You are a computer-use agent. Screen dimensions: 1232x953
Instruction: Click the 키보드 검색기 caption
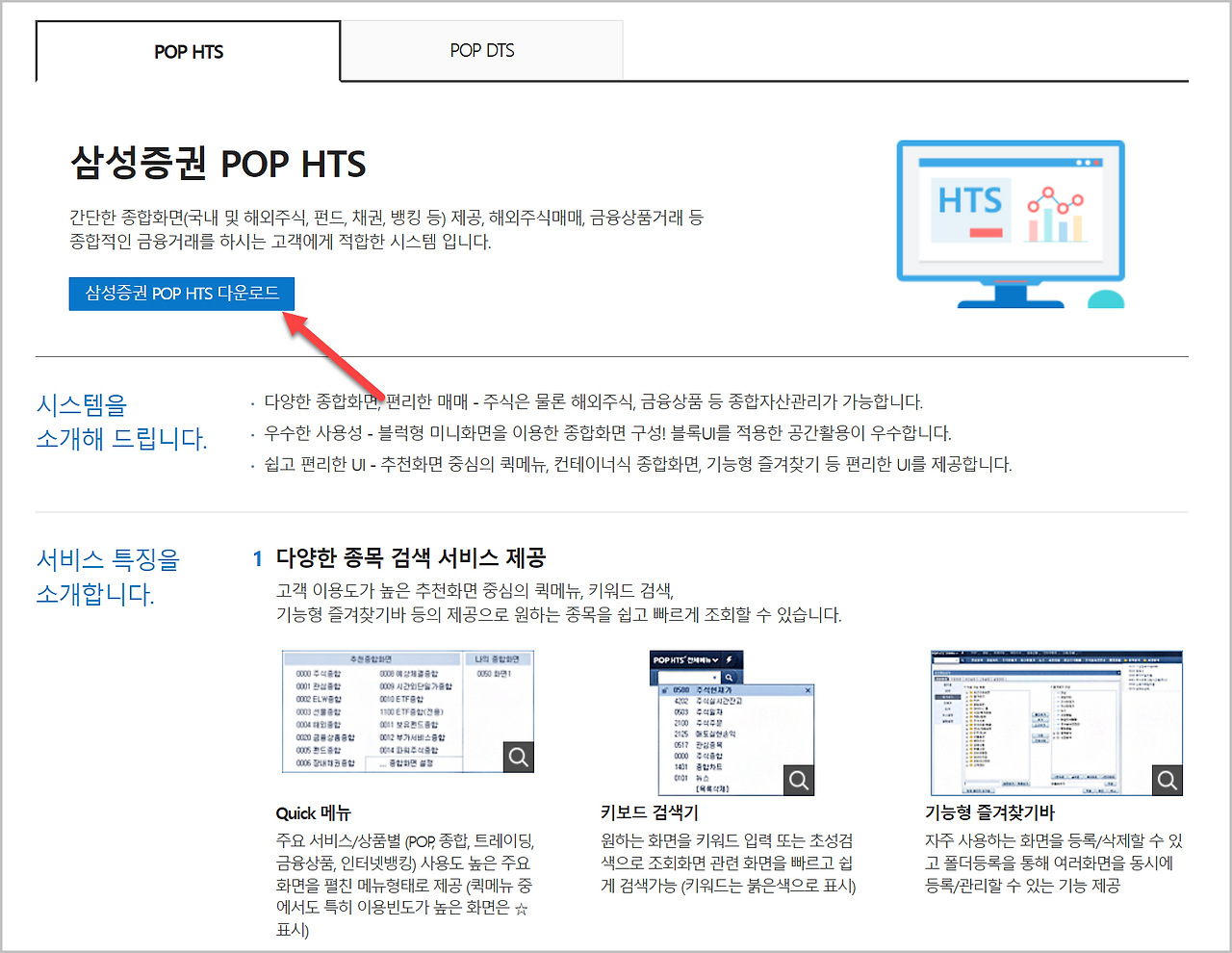[x=650, y=813]
